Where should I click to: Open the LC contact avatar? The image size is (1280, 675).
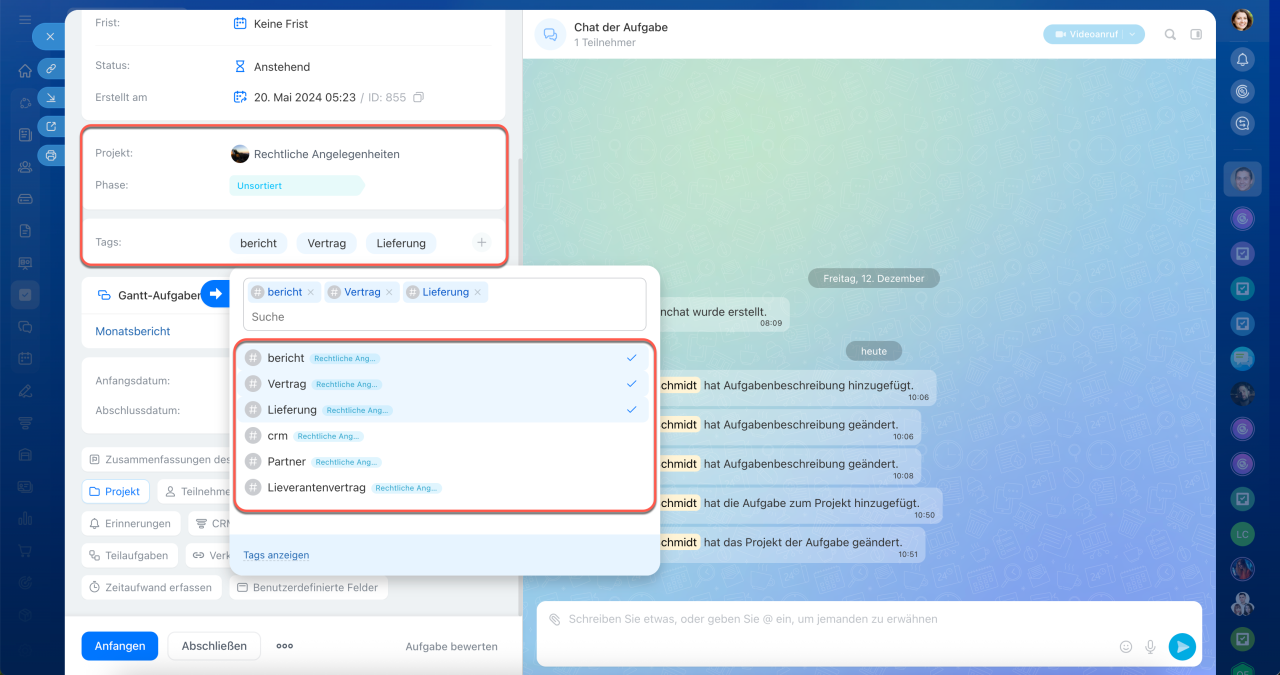pos(1242,533)
